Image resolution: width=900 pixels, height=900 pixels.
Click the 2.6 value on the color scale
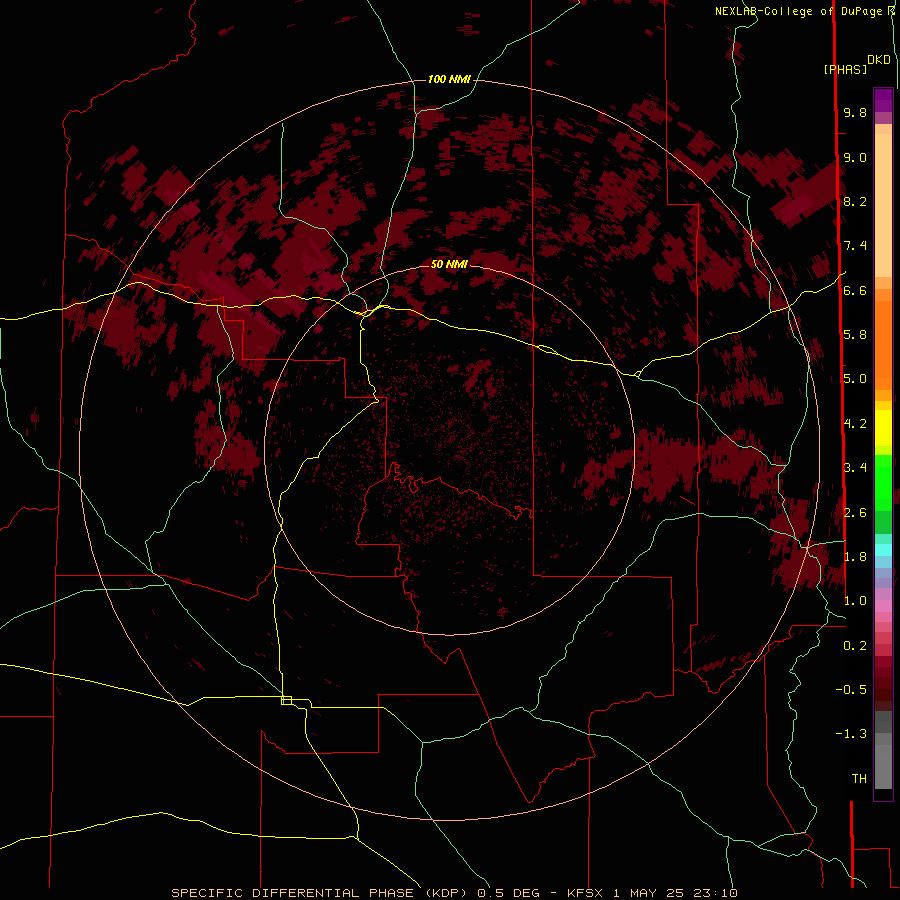point(855,513)
